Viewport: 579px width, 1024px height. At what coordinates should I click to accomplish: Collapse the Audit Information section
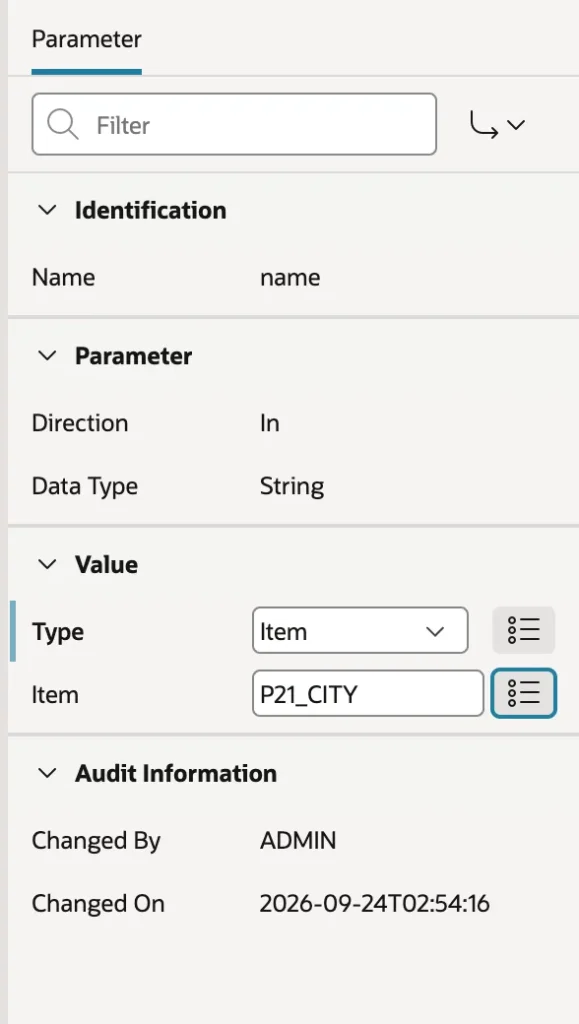(x=47, y=773)
